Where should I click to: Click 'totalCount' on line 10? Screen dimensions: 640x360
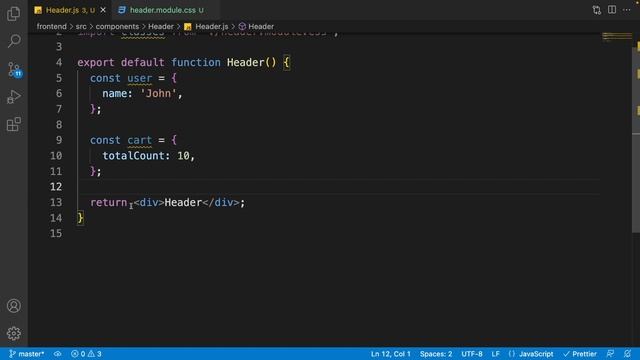click(133, 156)
